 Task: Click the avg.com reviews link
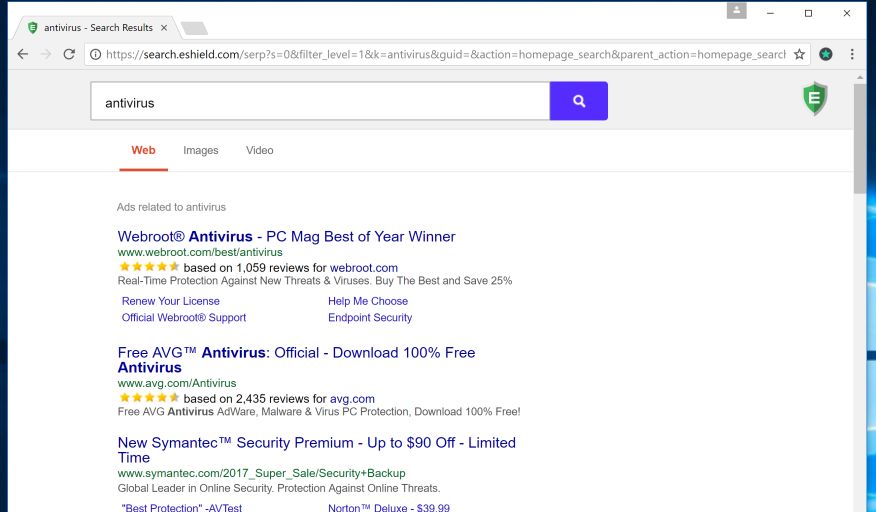352,399
